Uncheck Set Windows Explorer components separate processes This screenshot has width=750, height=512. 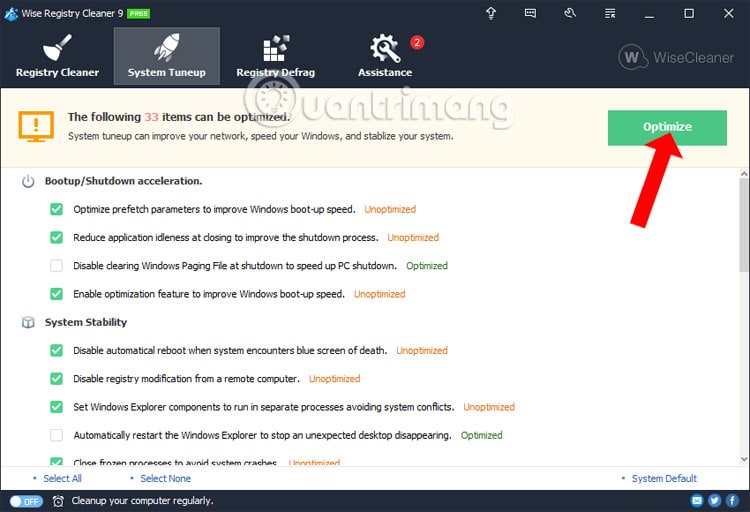(56, 407)
